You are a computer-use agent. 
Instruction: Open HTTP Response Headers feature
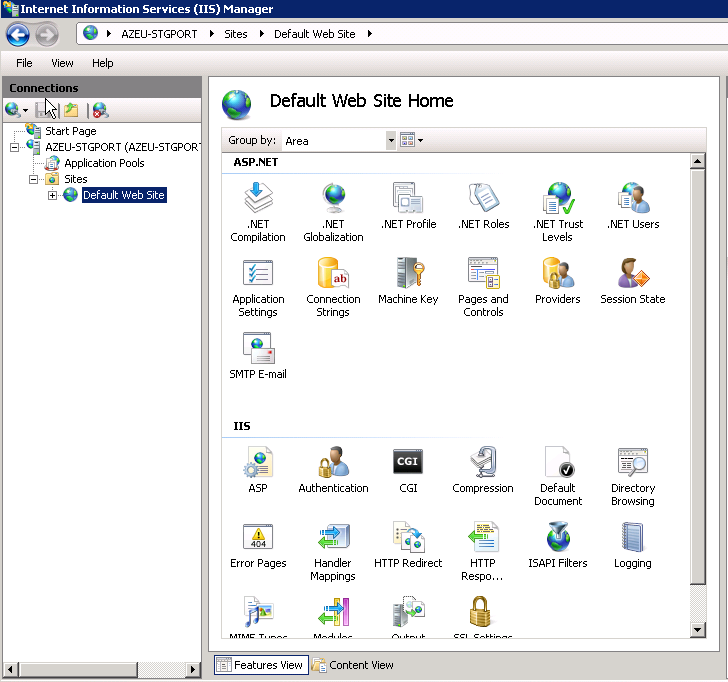coord(483,552)
